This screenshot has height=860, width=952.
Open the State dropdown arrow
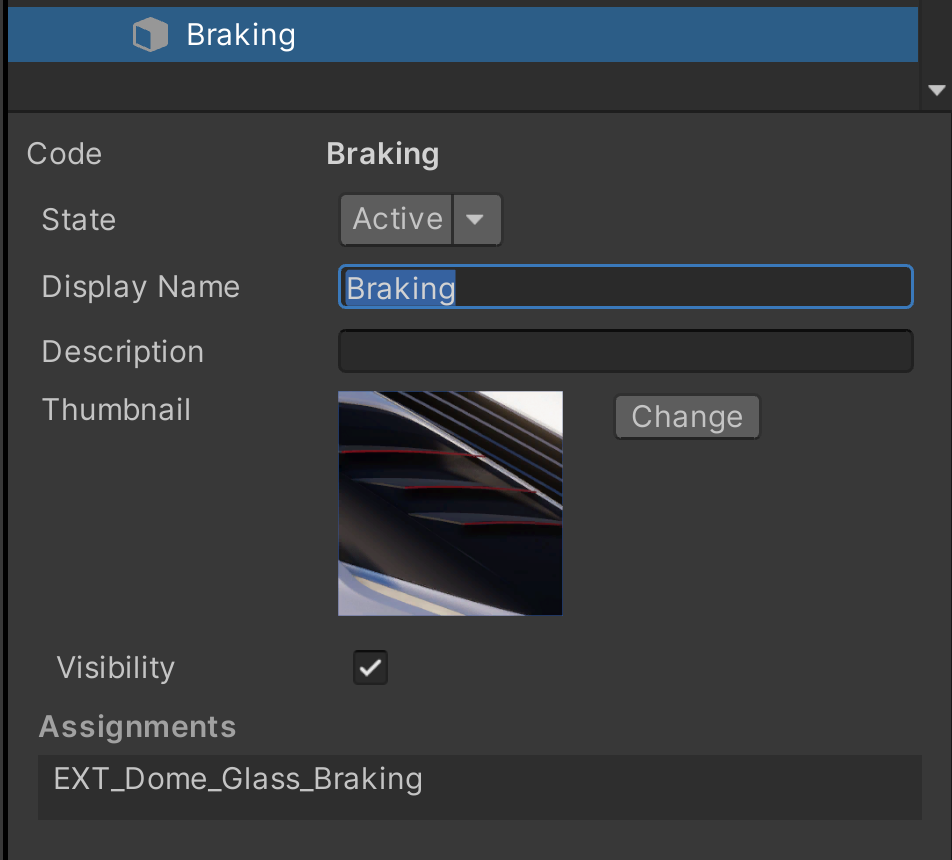[477, 219]
